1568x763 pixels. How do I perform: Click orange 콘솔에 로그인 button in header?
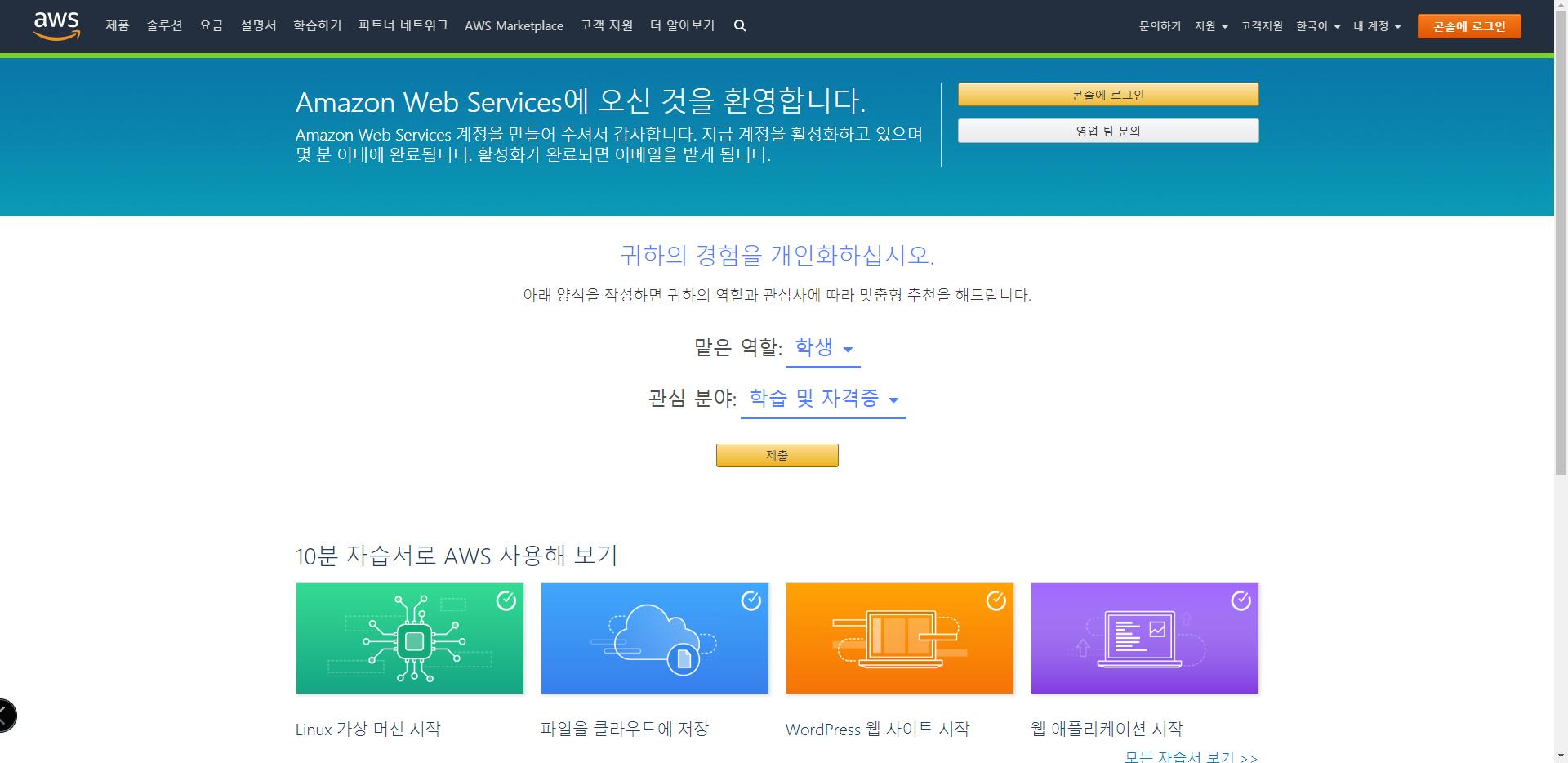point(1469,26)
